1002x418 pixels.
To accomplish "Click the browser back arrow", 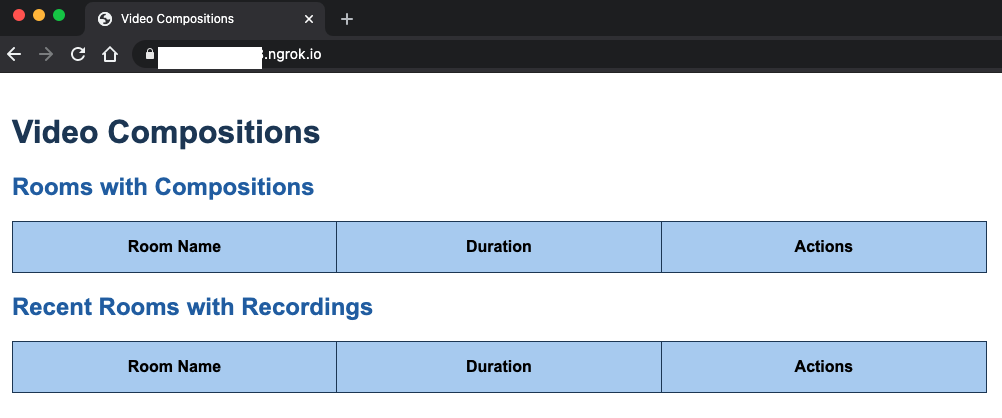I will point(14,54).
